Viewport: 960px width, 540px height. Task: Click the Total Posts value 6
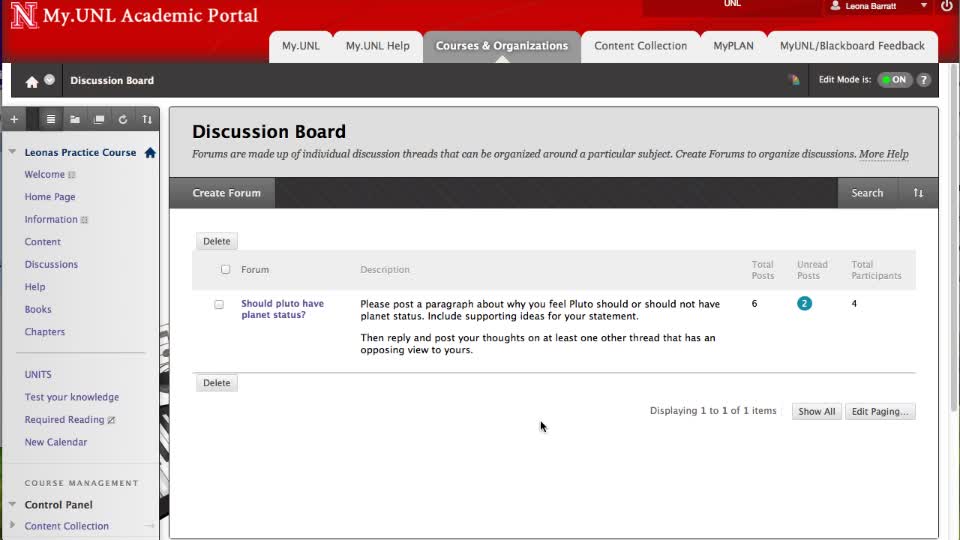pyautogui.click(x=754, y=304)
